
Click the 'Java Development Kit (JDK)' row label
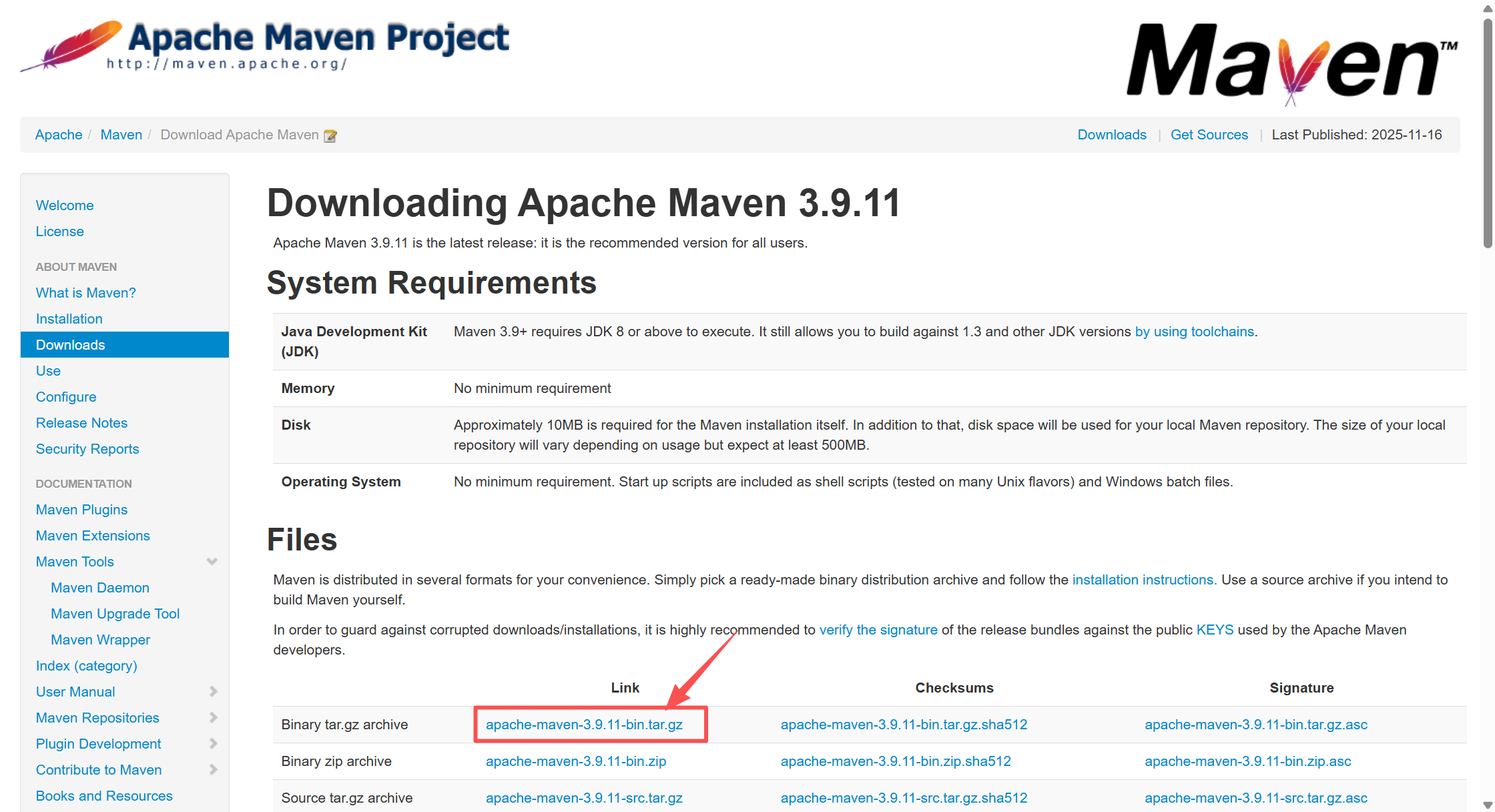click(x=354, y=342)
